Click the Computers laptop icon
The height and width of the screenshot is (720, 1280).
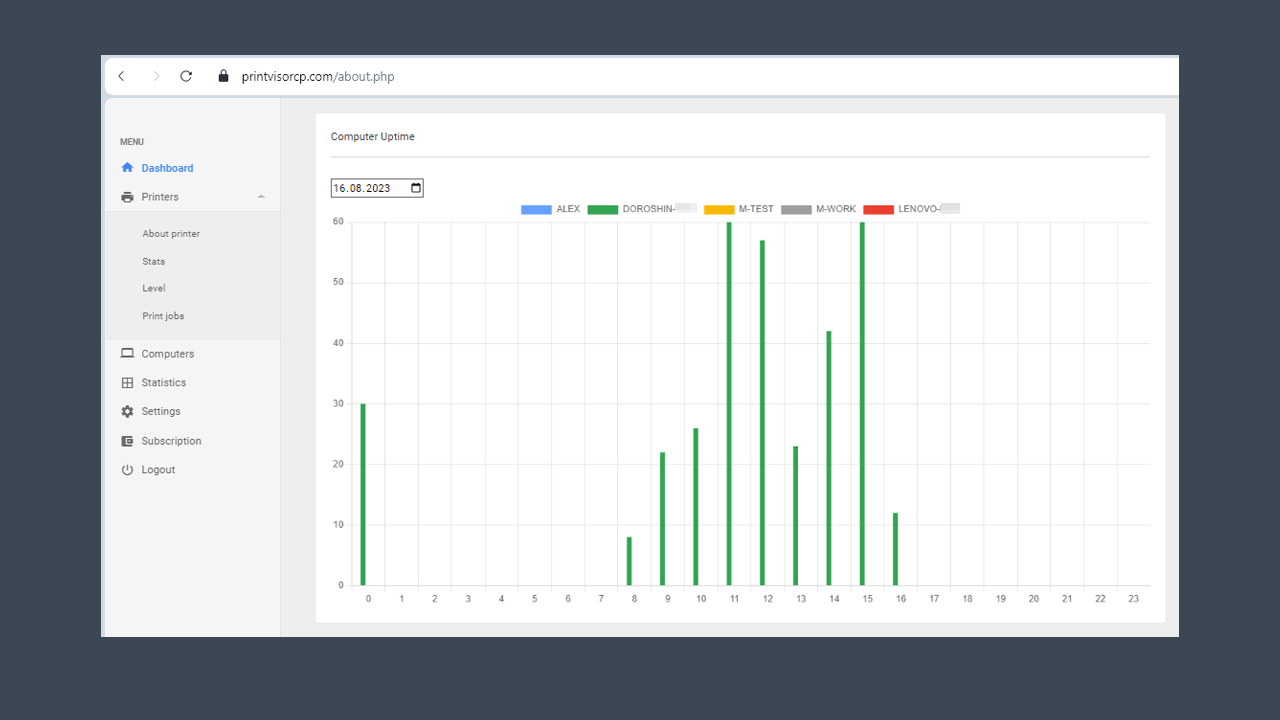(x=127, y=354)
